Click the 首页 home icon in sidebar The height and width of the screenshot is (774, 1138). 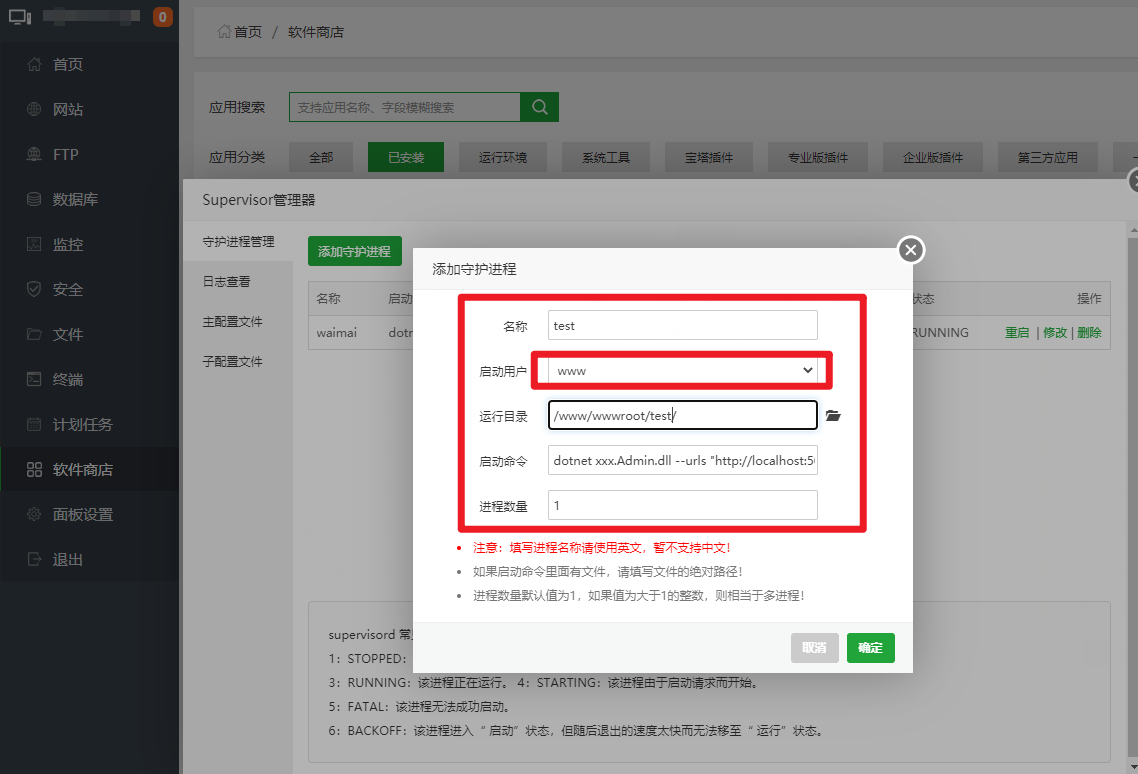pyautogui.click(x=34, y=65)
